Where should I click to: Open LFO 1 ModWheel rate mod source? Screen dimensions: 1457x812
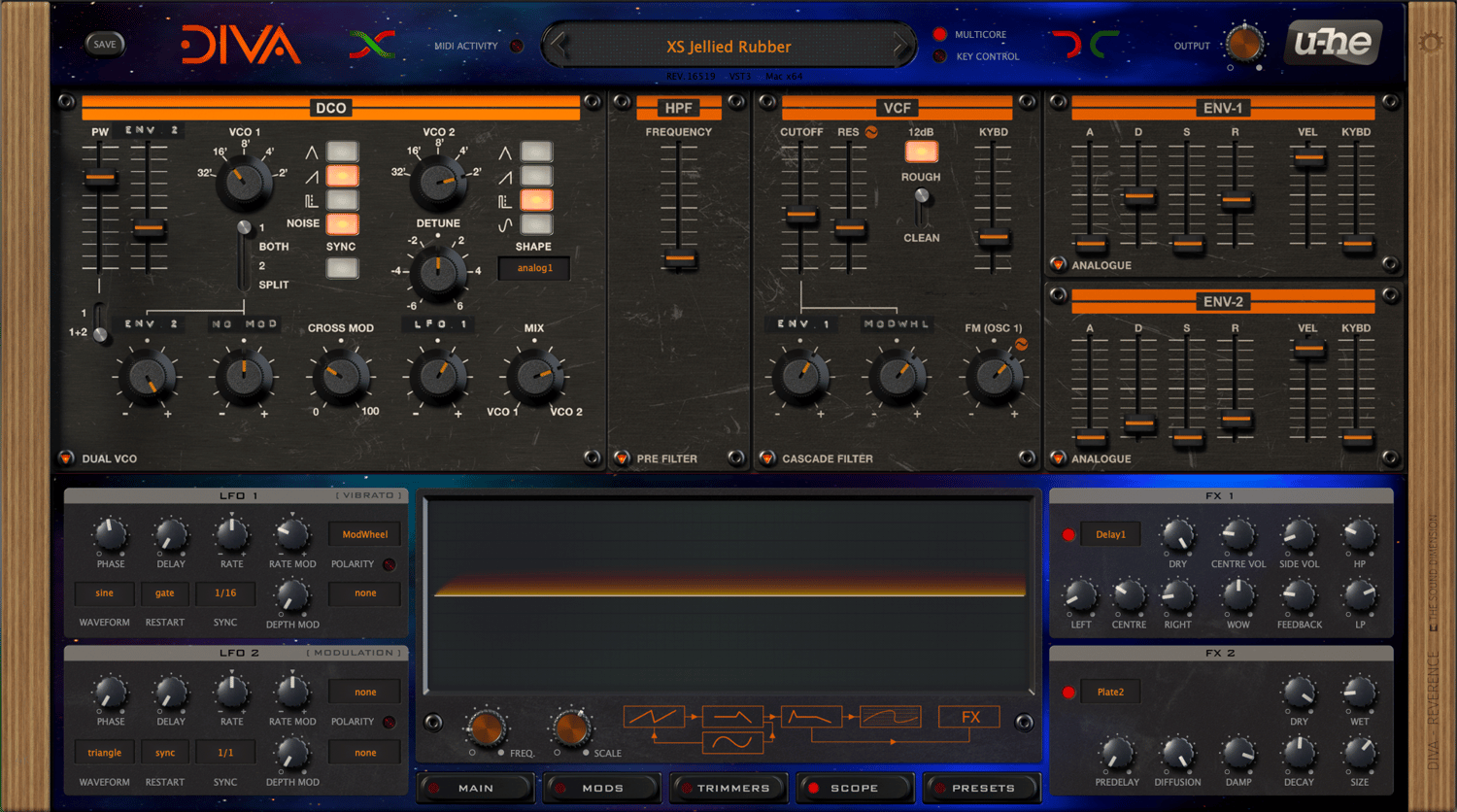coord(365,534)
